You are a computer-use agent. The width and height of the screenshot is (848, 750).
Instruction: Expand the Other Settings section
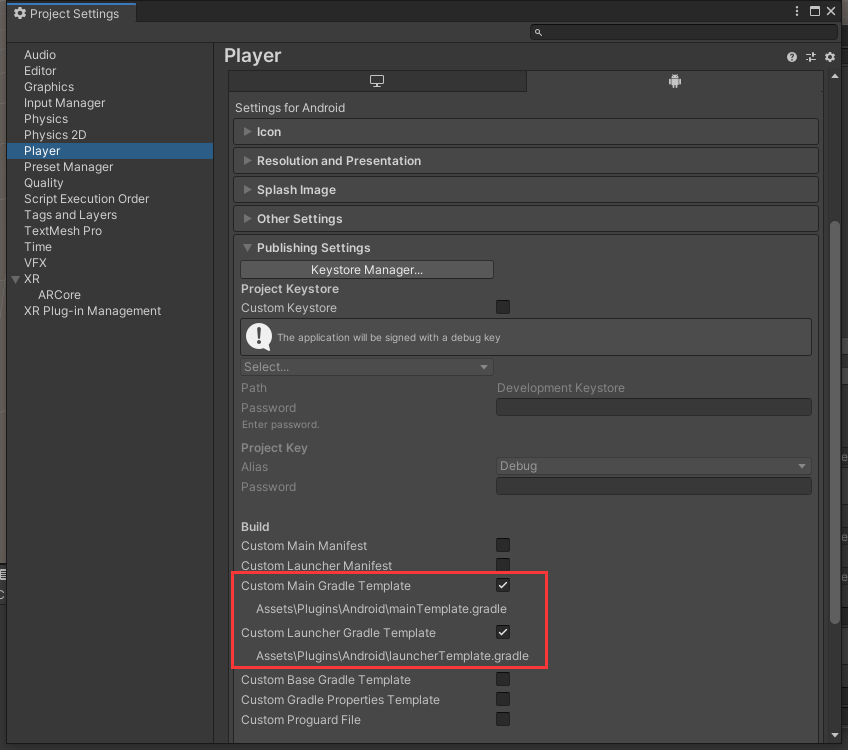526,219
